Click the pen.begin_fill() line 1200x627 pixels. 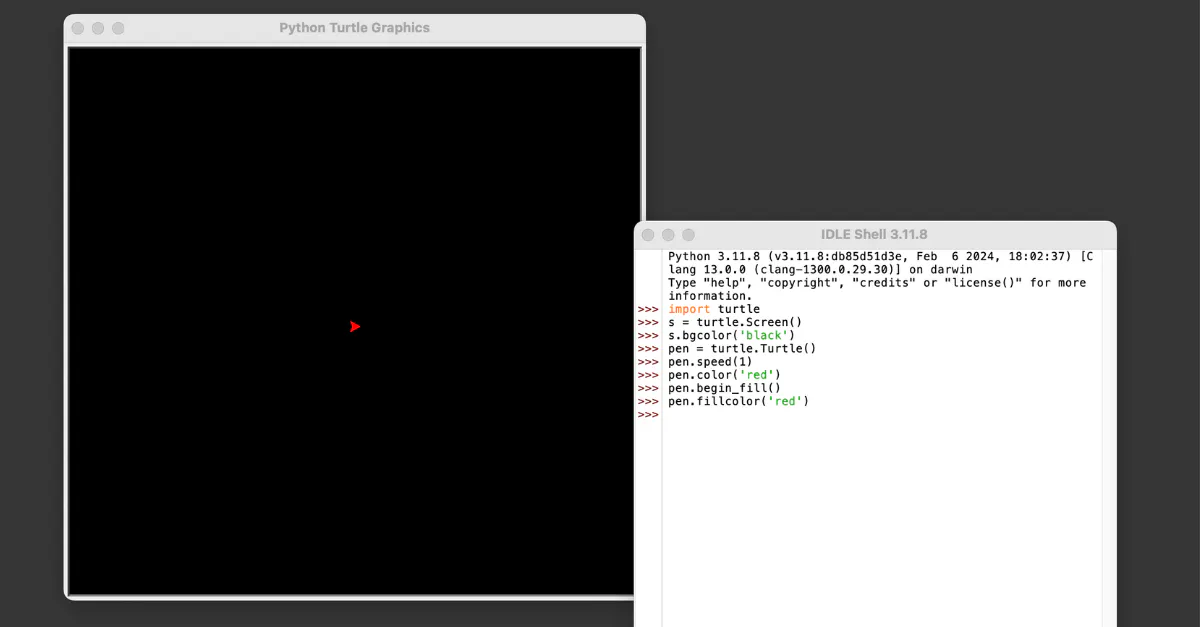pyautogui.click(x=724, y=388)
